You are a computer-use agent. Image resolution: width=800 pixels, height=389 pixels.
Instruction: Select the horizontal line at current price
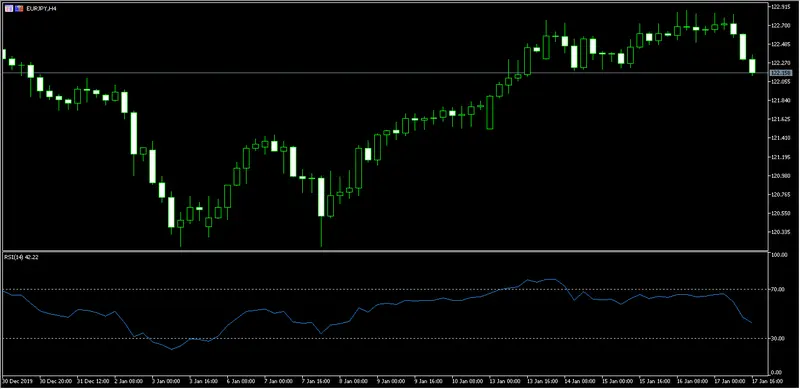(385, 72)
